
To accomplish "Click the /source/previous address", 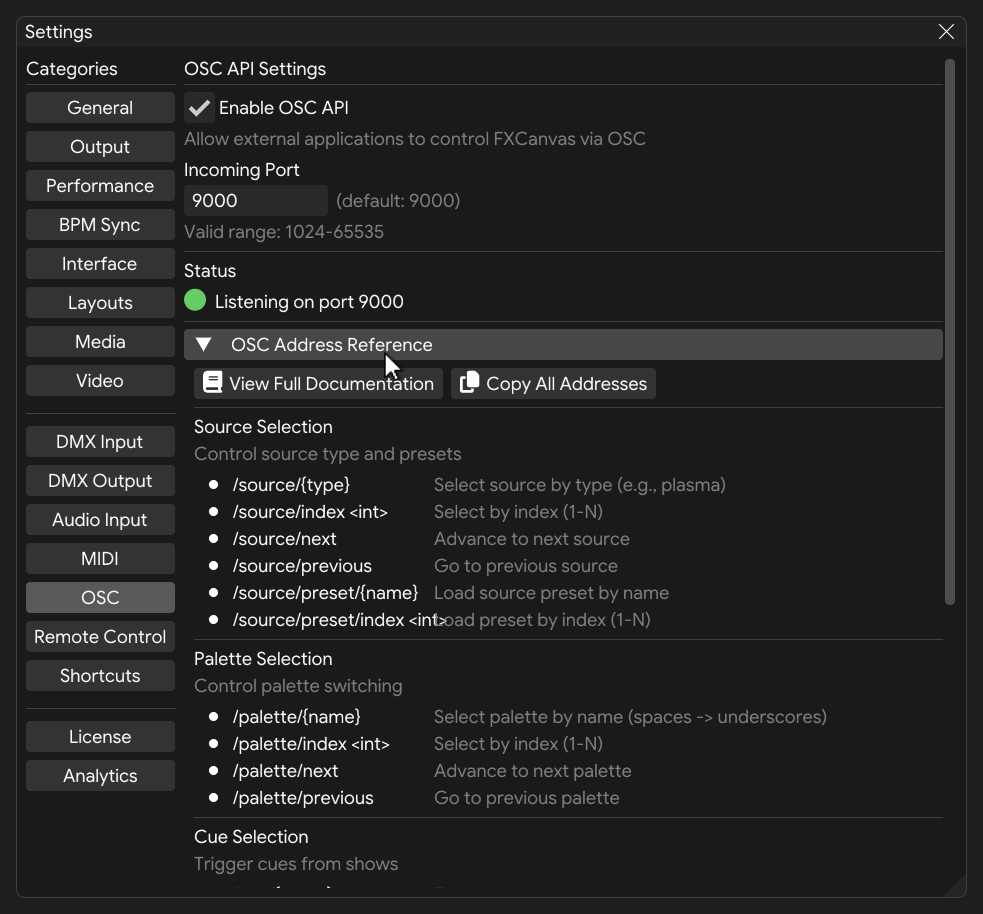I will pyautogui.click(x=302, y=565).
